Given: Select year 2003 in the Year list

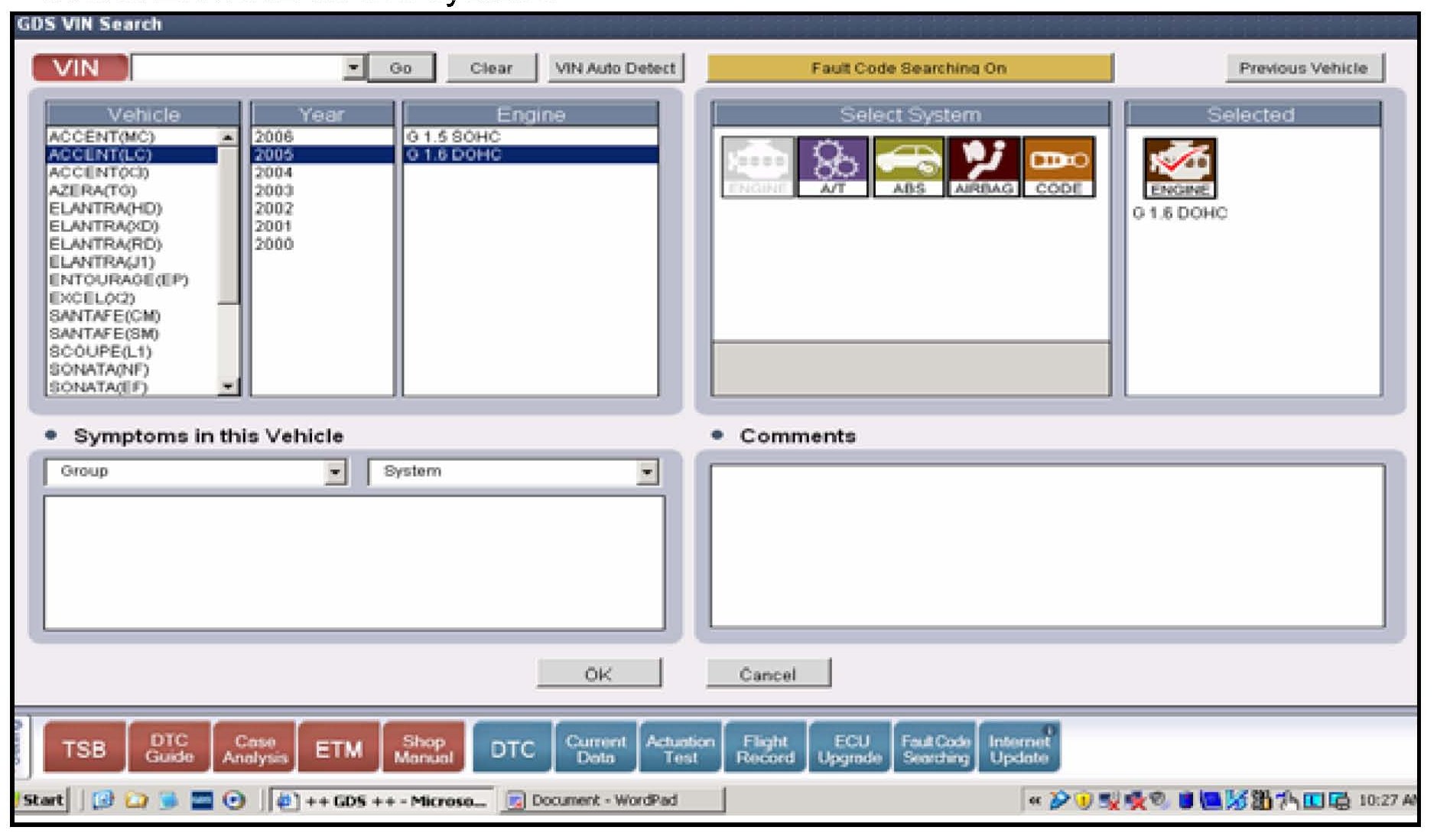Looking at the screenshot, I should click(x=274, y=190).
